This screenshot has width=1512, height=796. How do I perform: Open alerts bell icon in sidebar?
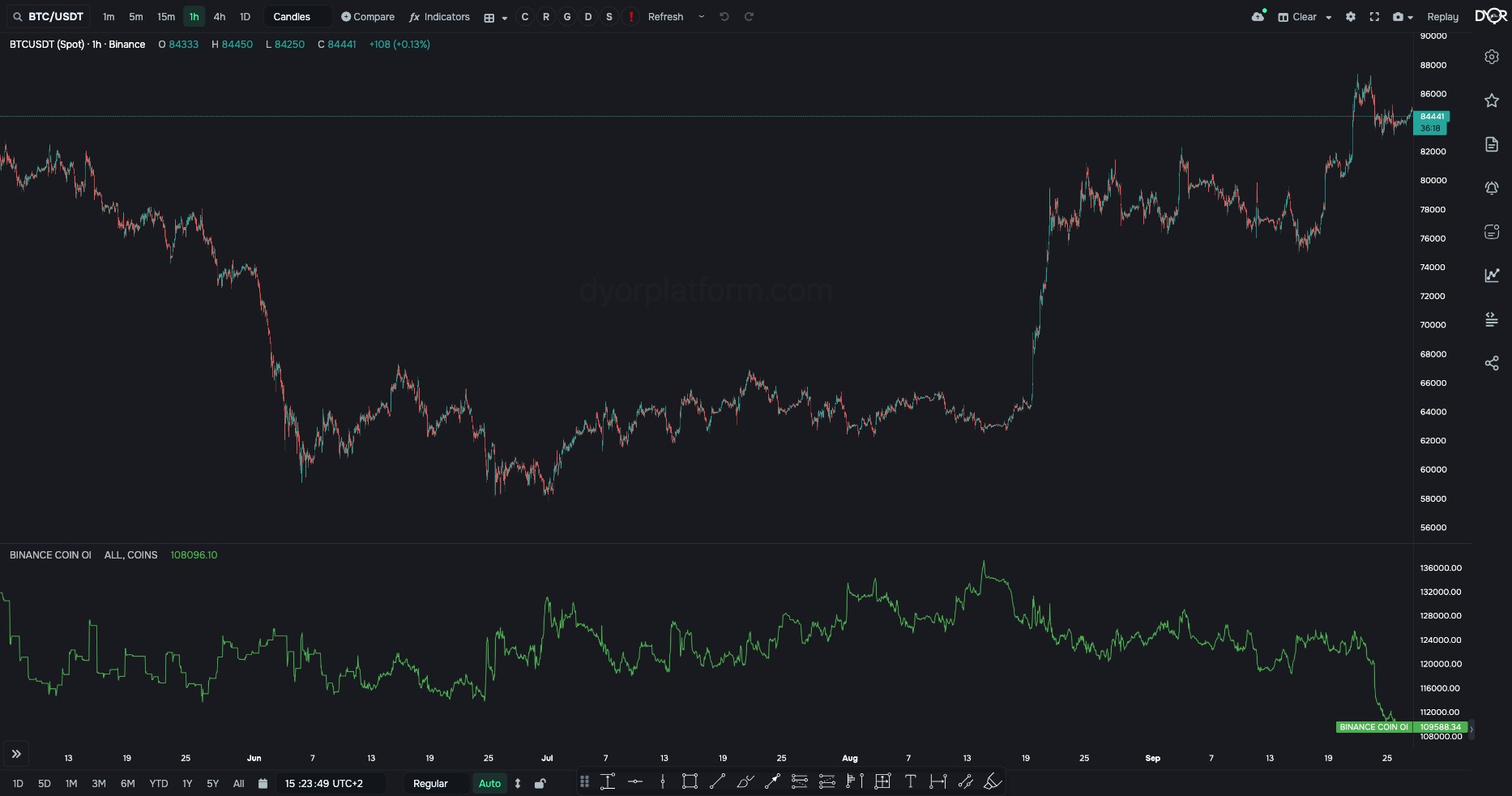click(1492, 188)
